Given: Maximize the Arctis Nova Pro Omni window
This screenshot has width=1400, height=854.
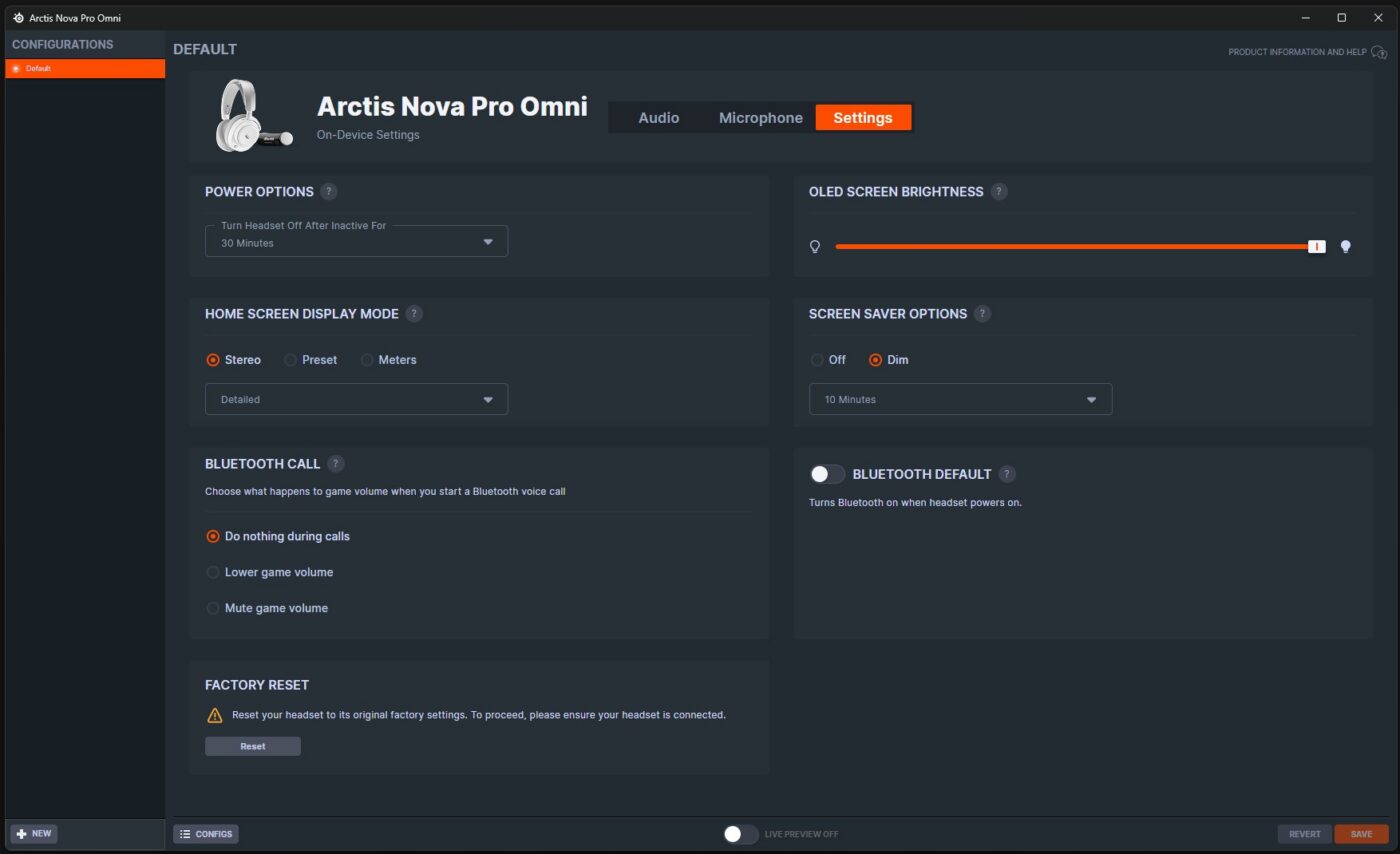Looking at the screenshot, I should [1342, 18].
